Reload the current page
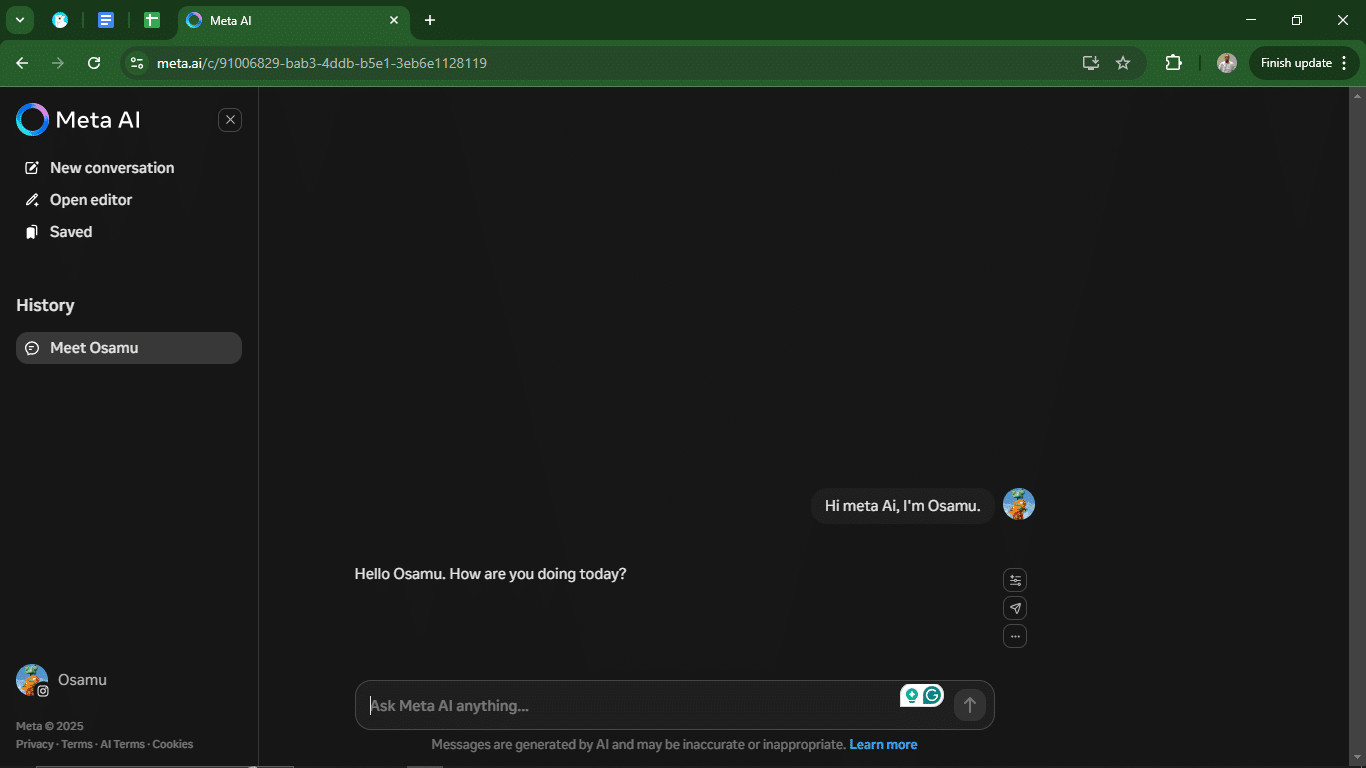1366x768 pixels. (x=94, y=63)
